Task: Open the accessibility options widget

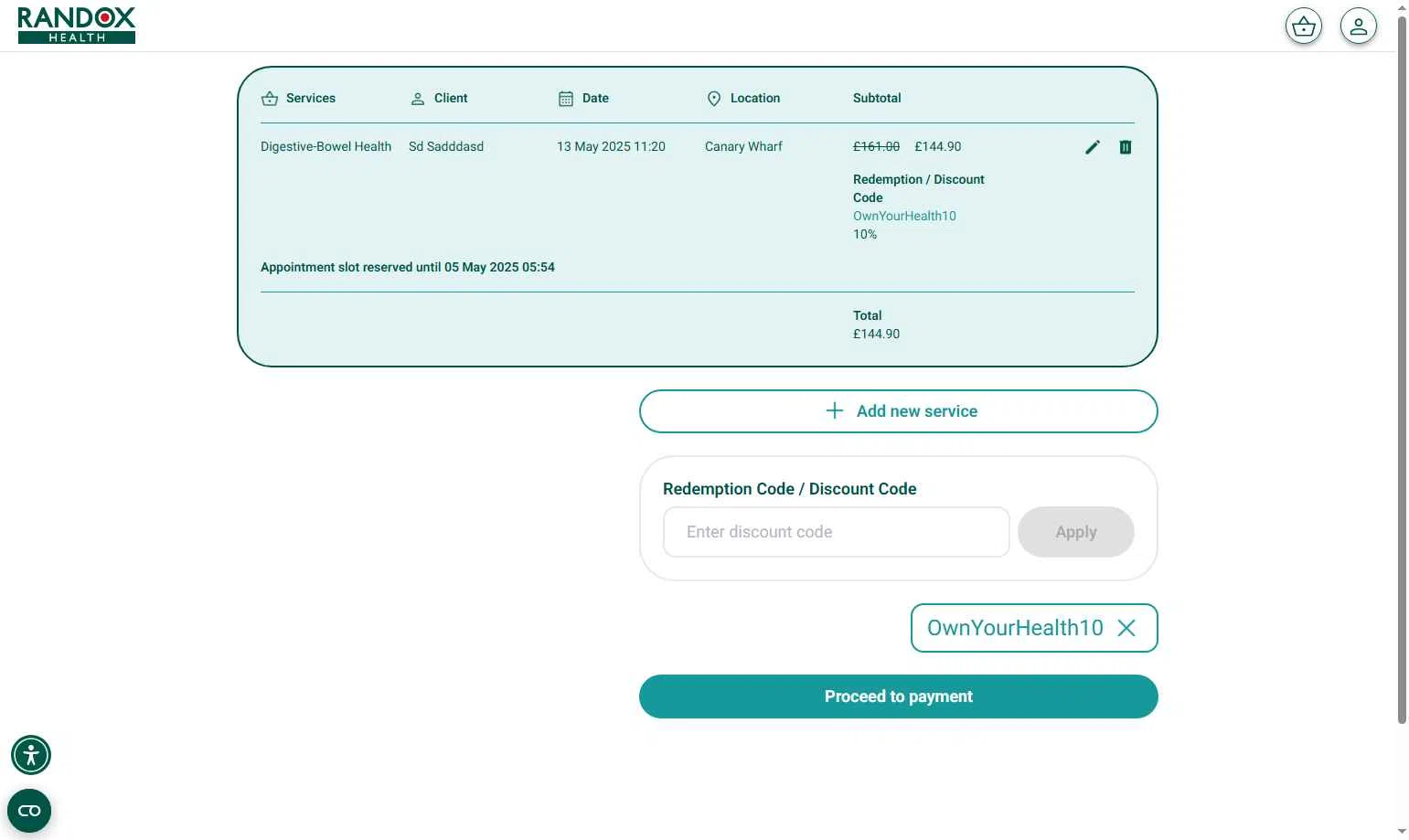Action: 31,755
